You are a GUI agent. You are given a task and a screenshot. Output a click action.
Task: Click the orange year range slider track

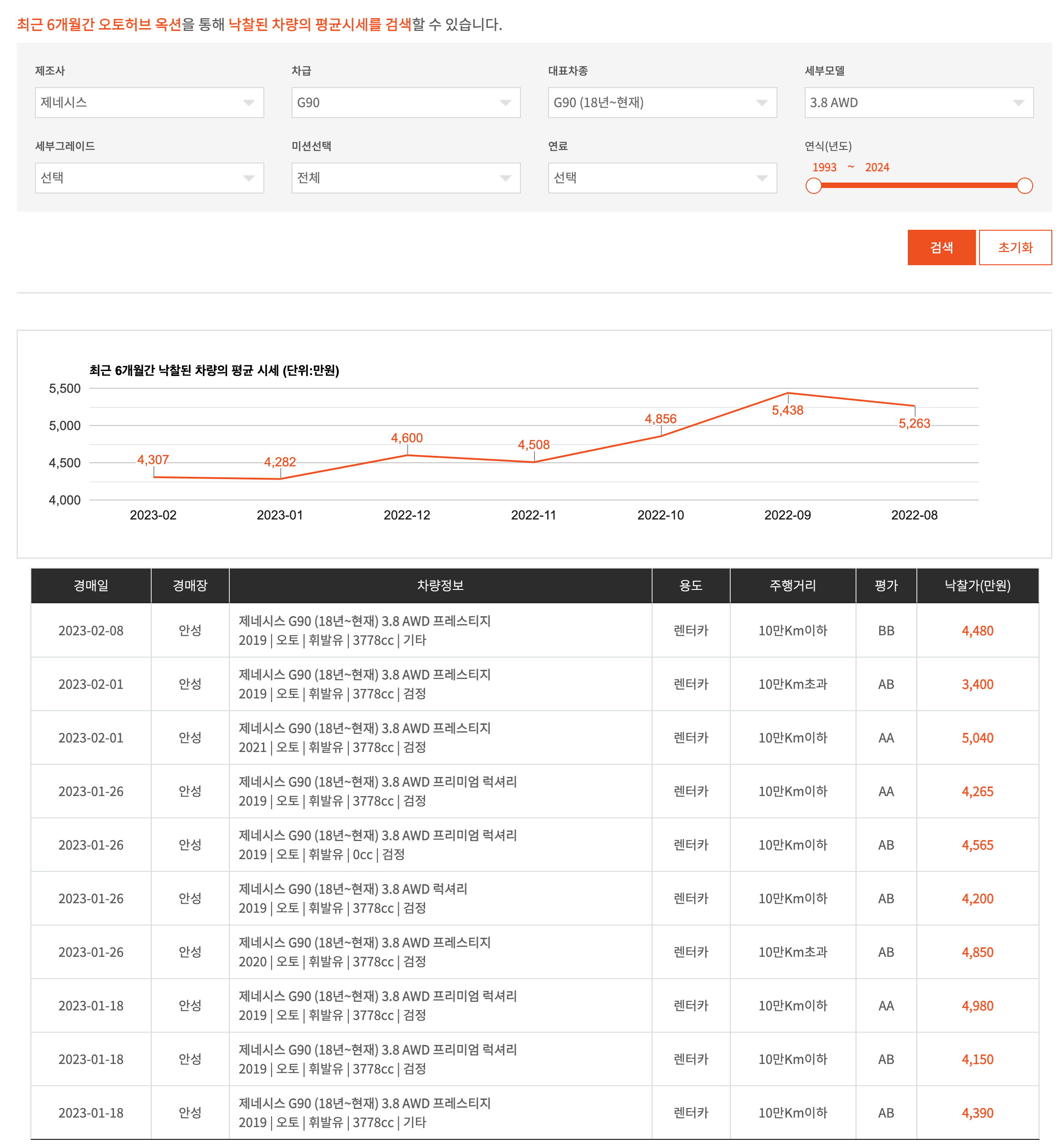pos(919,186)
